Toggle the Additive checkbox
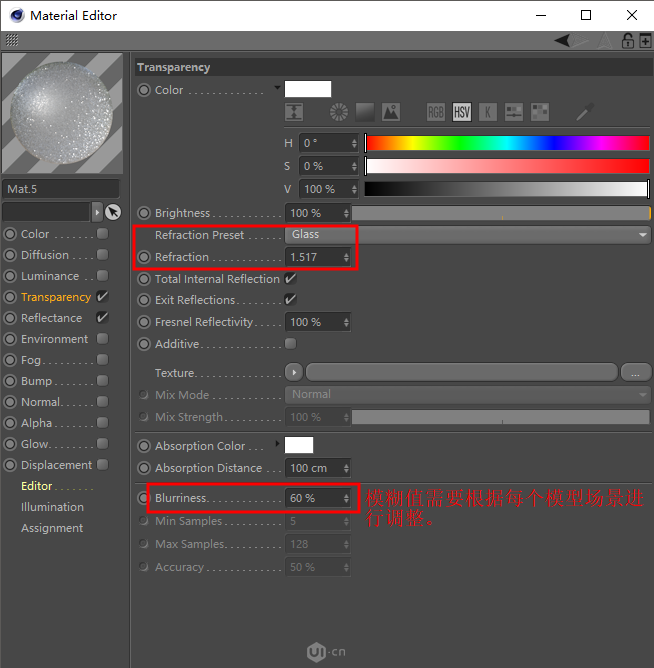Viewport: 654px width, 668px height. coord(291,344)
